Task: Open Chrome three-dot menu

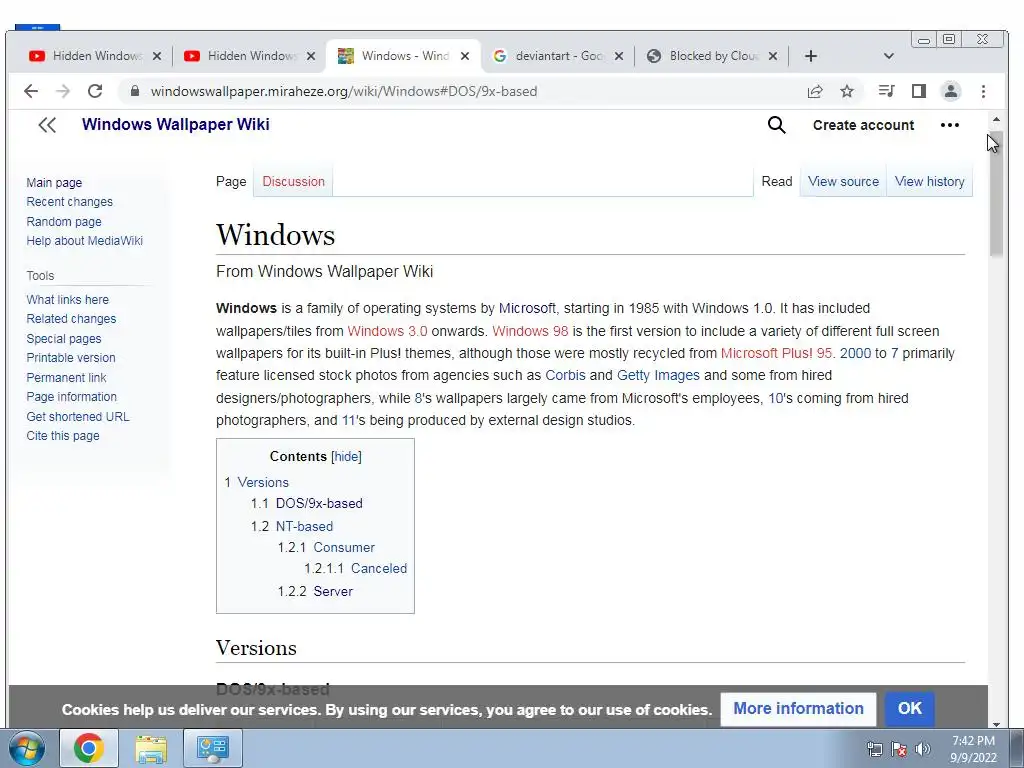Action: pos(984,91)
